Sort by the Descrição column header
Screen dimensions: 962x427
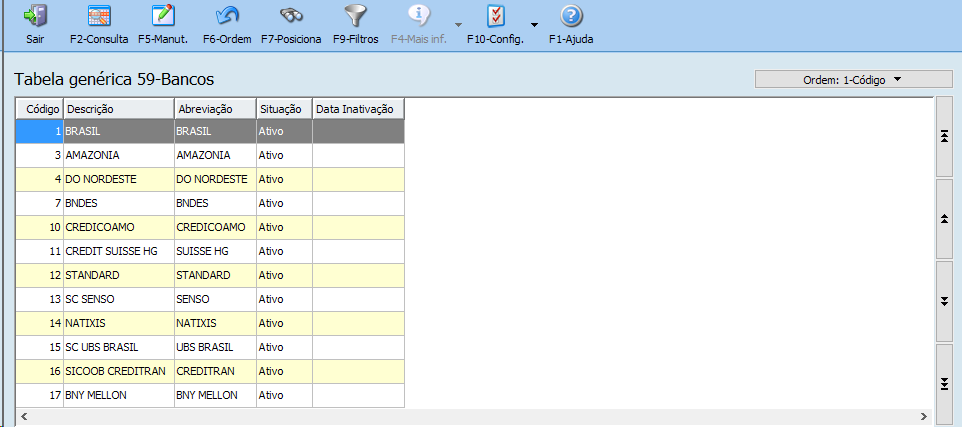118,108
